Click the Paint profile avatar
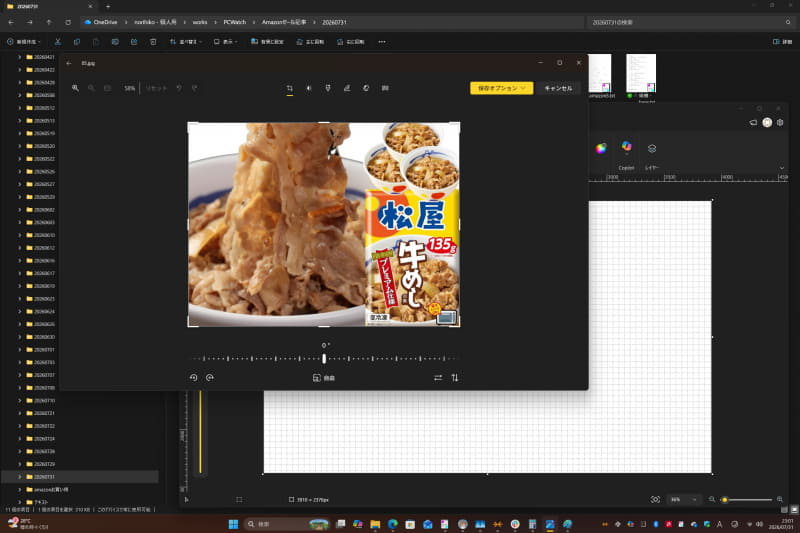Image resolution: width=800 pixels, height=533 pixels. 767,122
